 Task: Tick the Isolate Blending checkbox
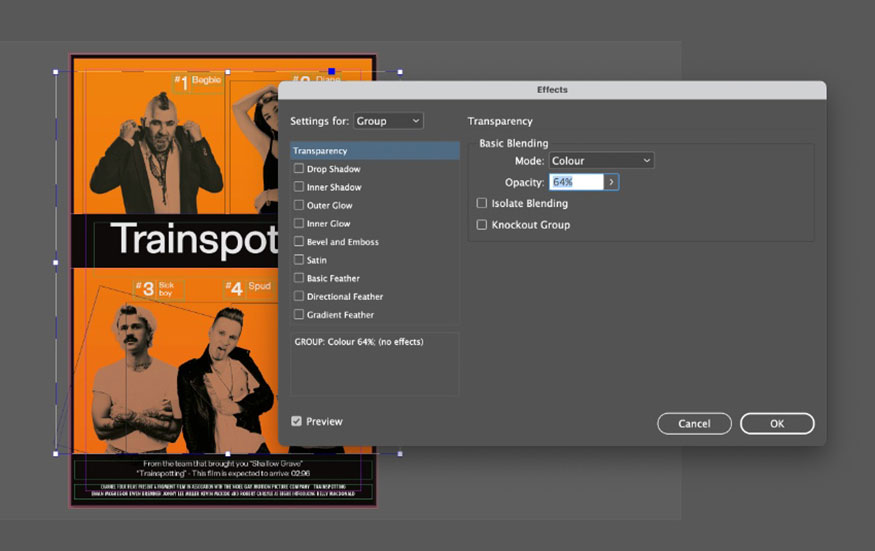[482, 203]
